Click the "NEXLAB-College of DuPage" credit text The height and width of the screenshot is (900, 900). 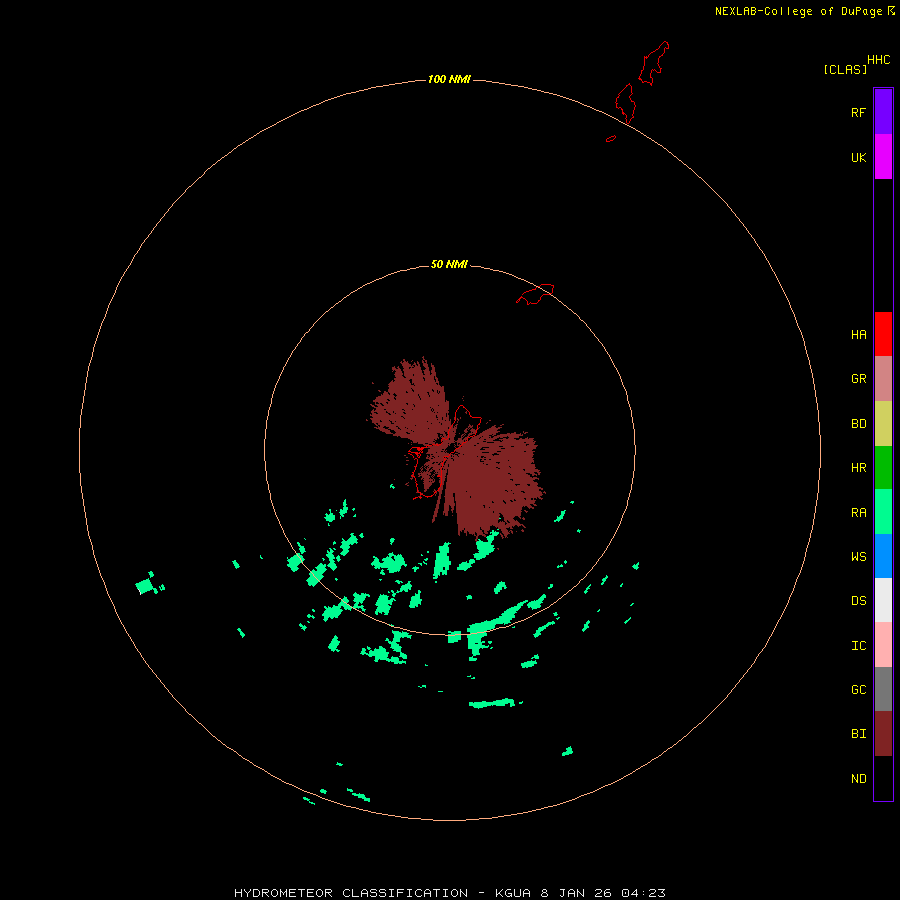point(798,11)
